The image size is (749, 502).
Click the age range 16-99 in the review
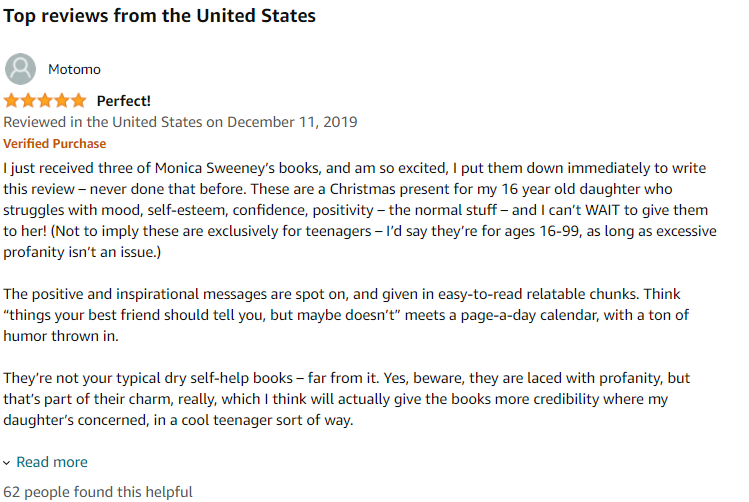[x=559, y=231]
